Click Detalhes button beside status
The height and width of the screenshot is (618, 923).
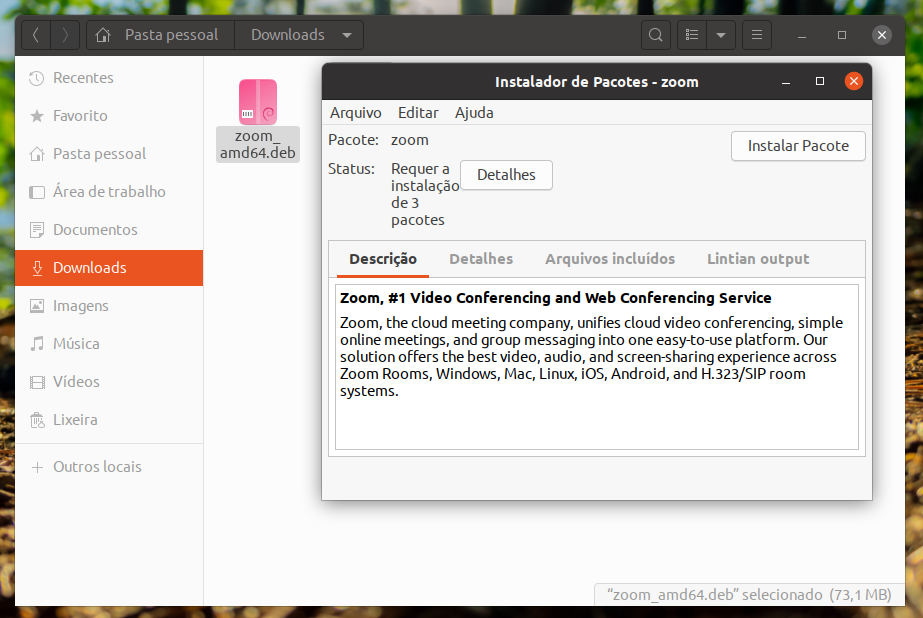[506, 175]
